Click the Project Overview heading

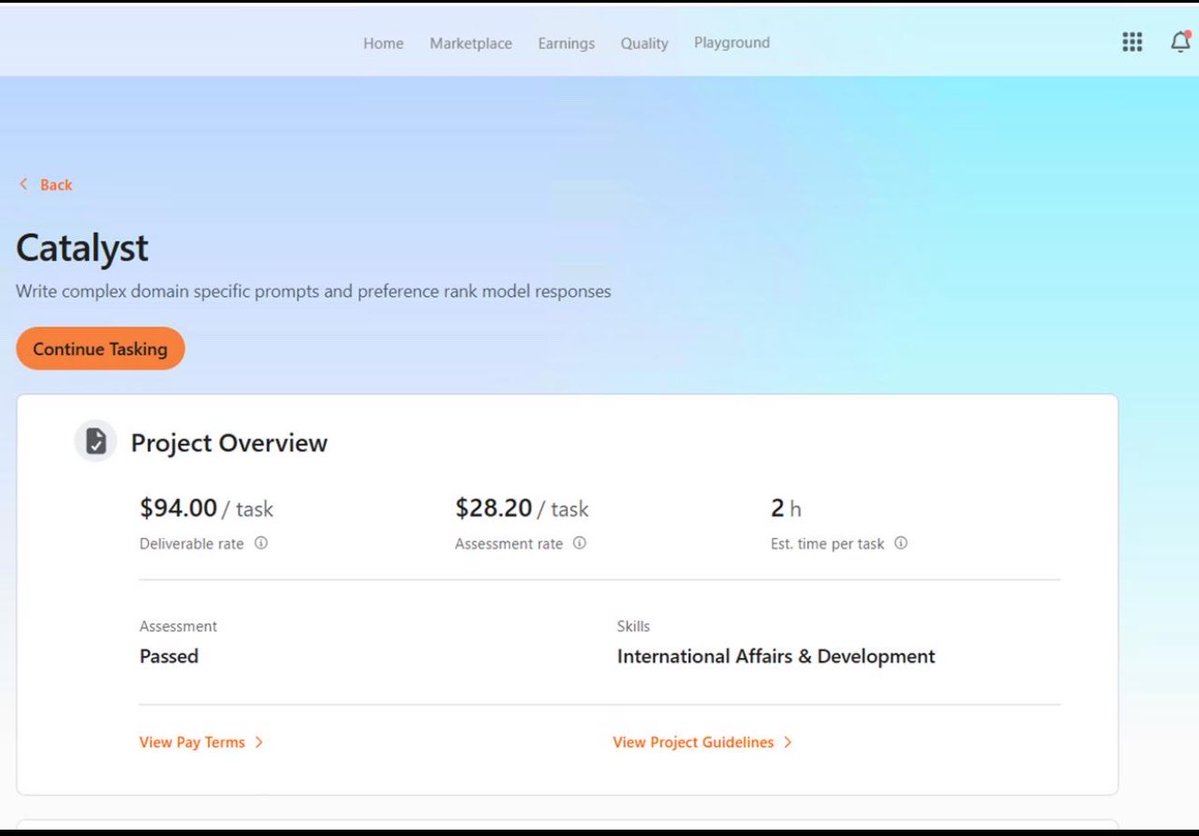point(229,443)
